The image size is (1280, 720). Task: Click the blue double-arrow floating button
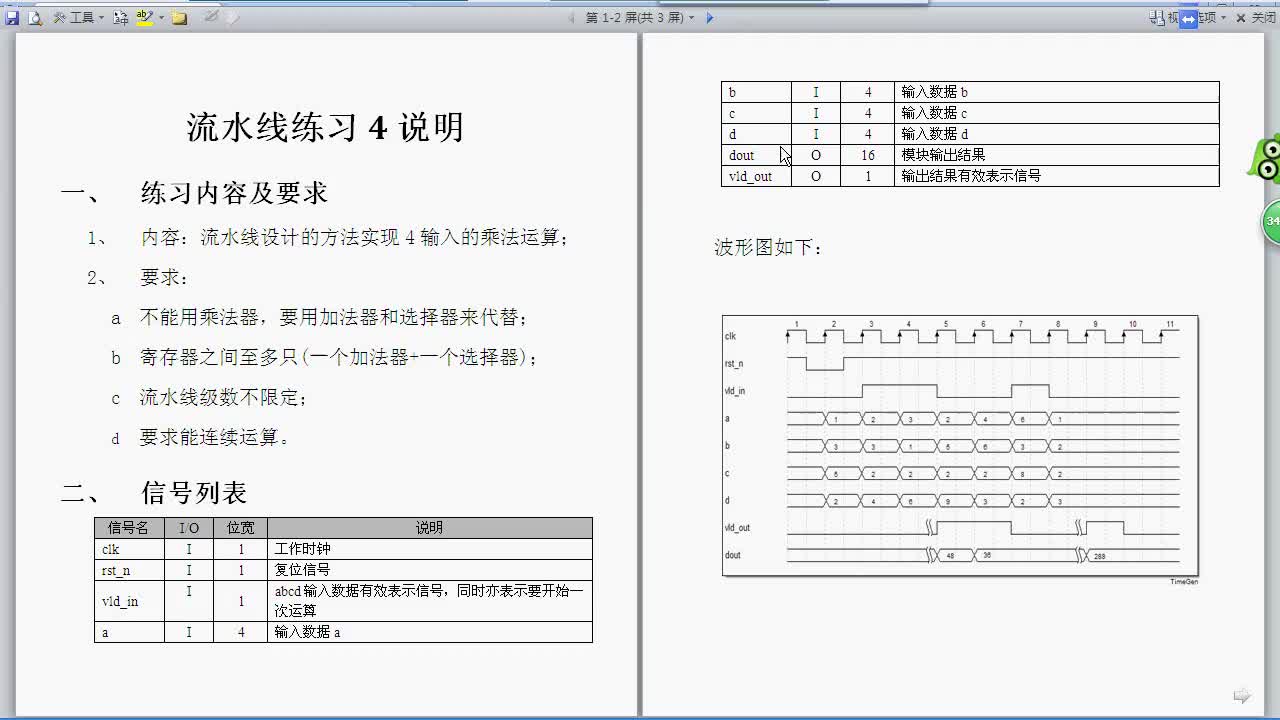click(1188, 19)
